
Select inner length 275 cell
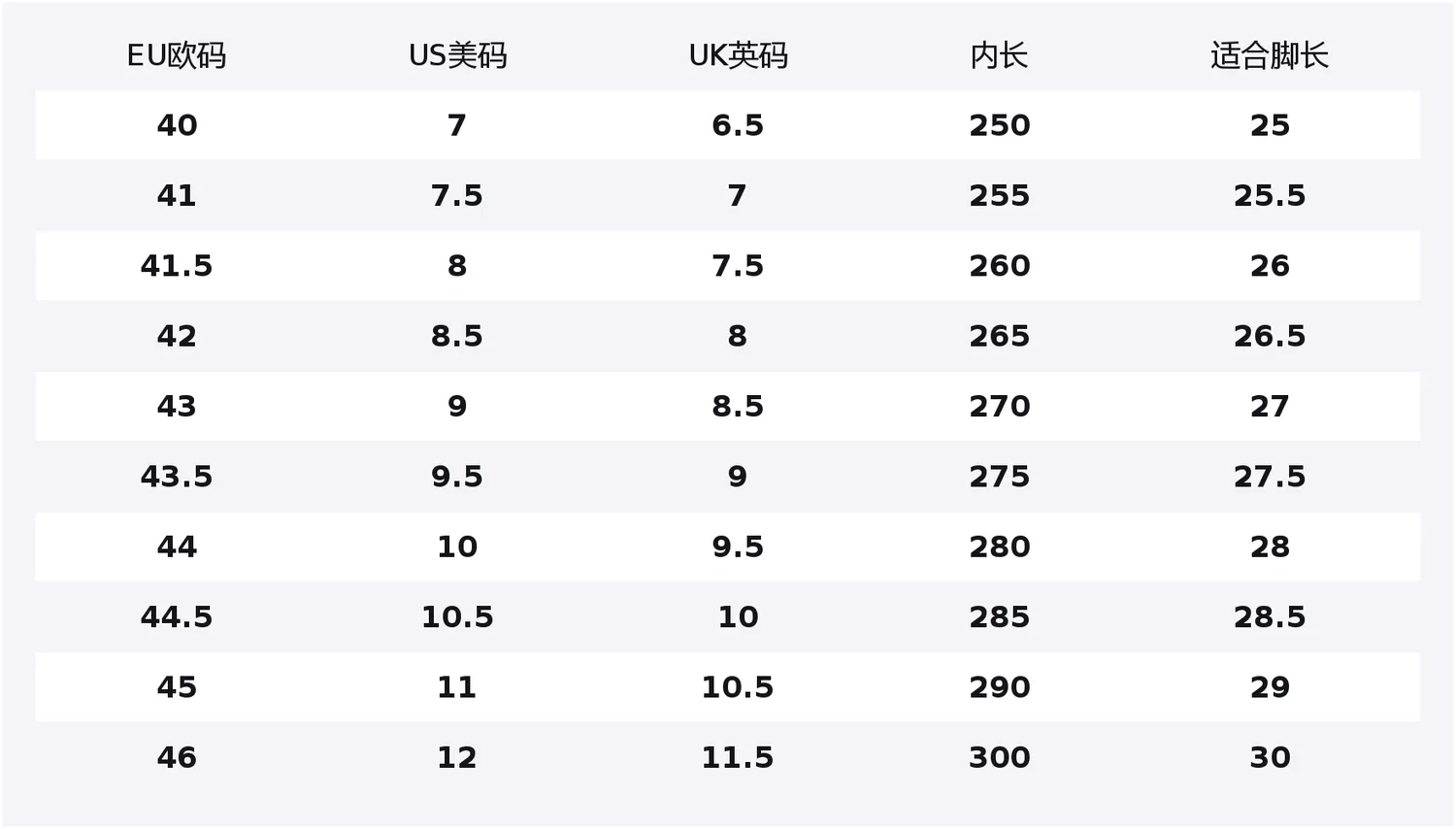tap(1000, 477)
